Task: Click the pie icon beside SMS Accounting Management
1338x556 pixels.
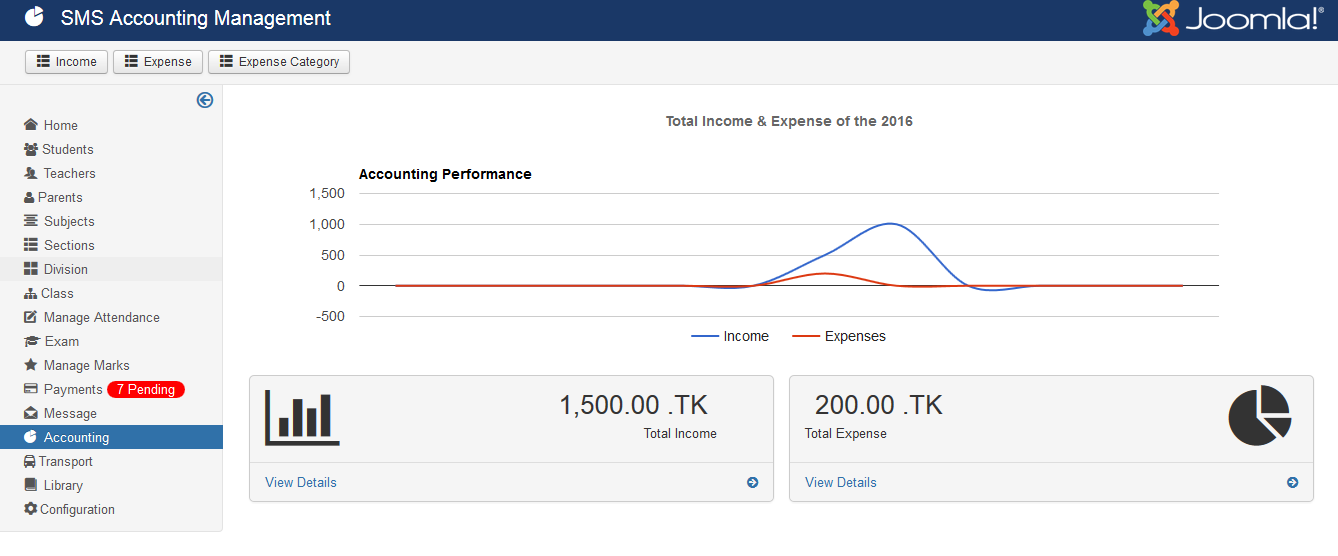Action: [34, 18]
